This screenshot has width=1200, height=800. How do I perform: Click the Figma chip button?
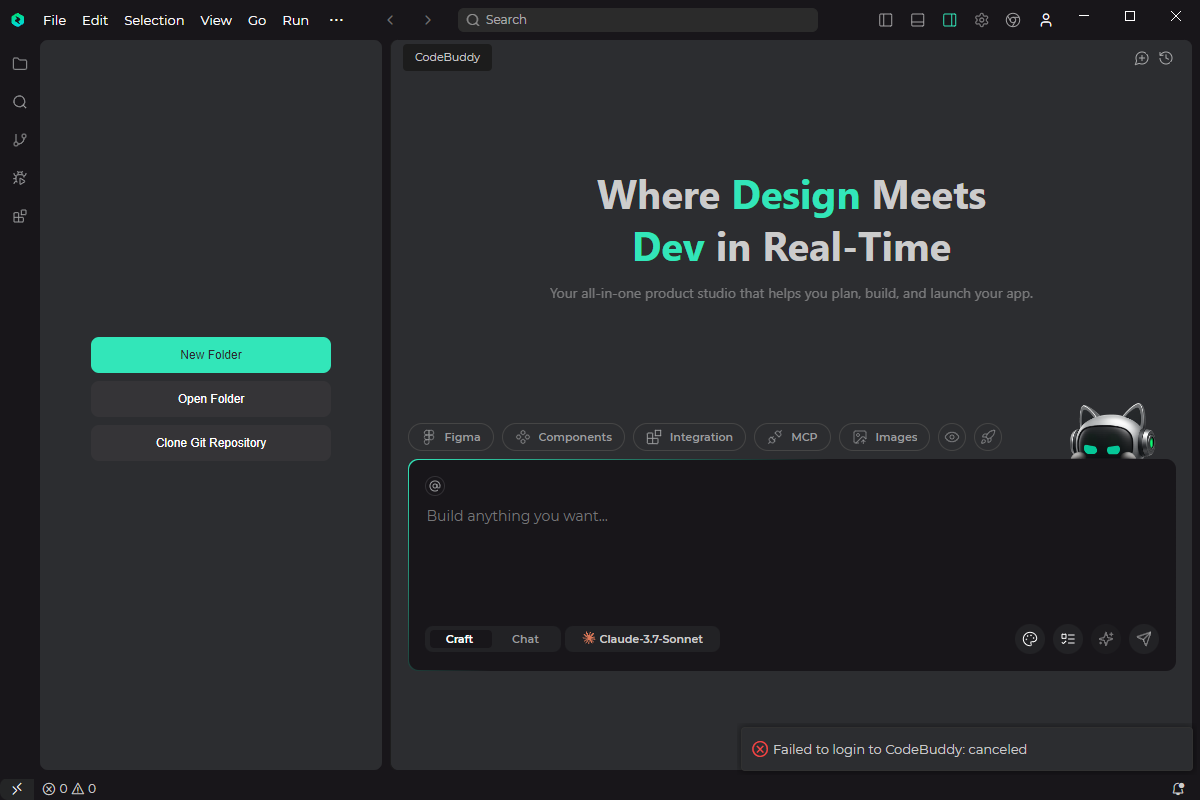(x=451, y=437)
